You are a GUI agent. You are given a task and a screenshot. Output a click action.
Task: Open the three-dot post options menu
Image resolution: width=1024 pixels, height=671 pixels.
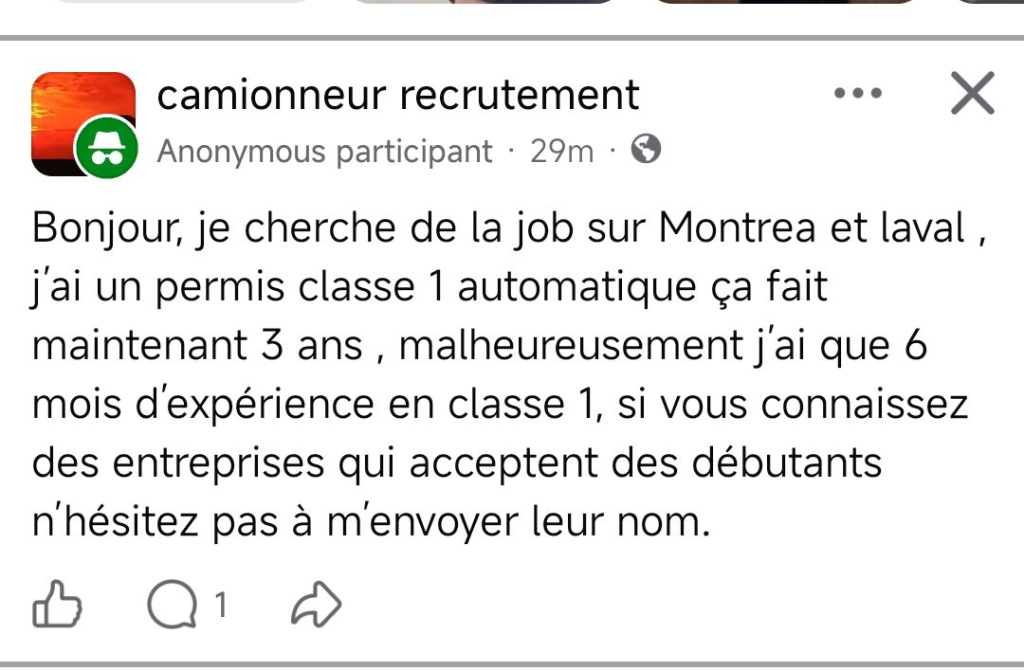pos(857,94)
